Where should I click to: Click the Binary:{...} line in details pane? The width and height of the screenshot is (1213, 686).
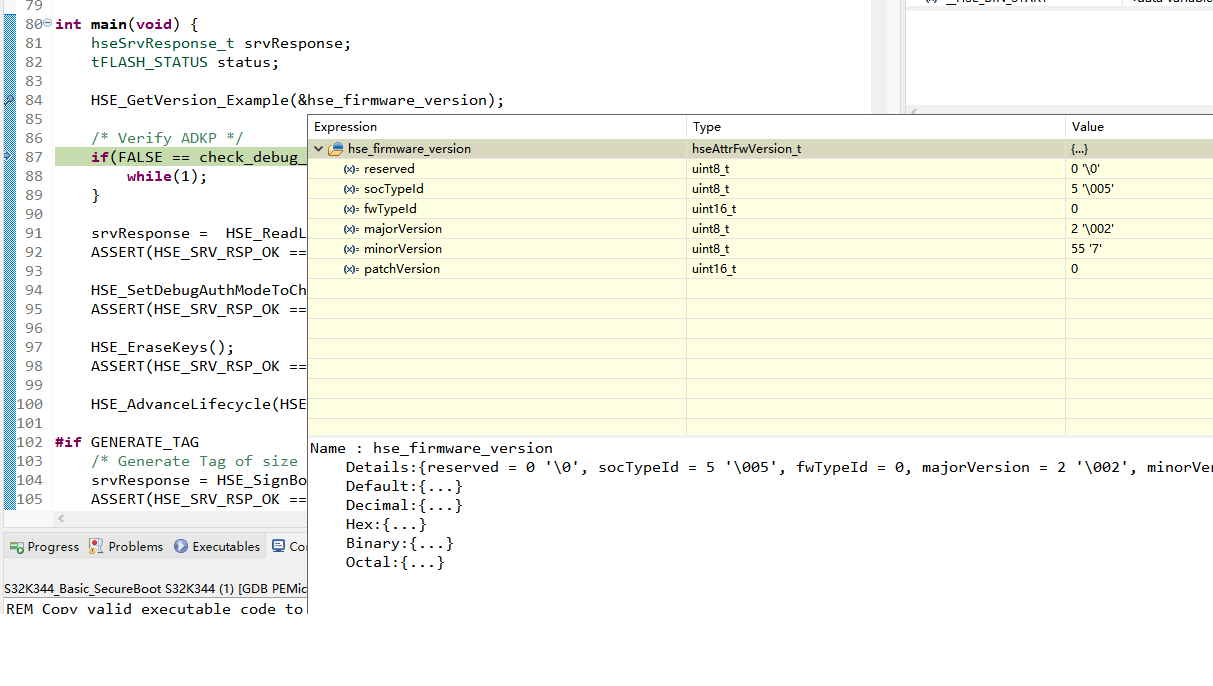coord(400,543)
